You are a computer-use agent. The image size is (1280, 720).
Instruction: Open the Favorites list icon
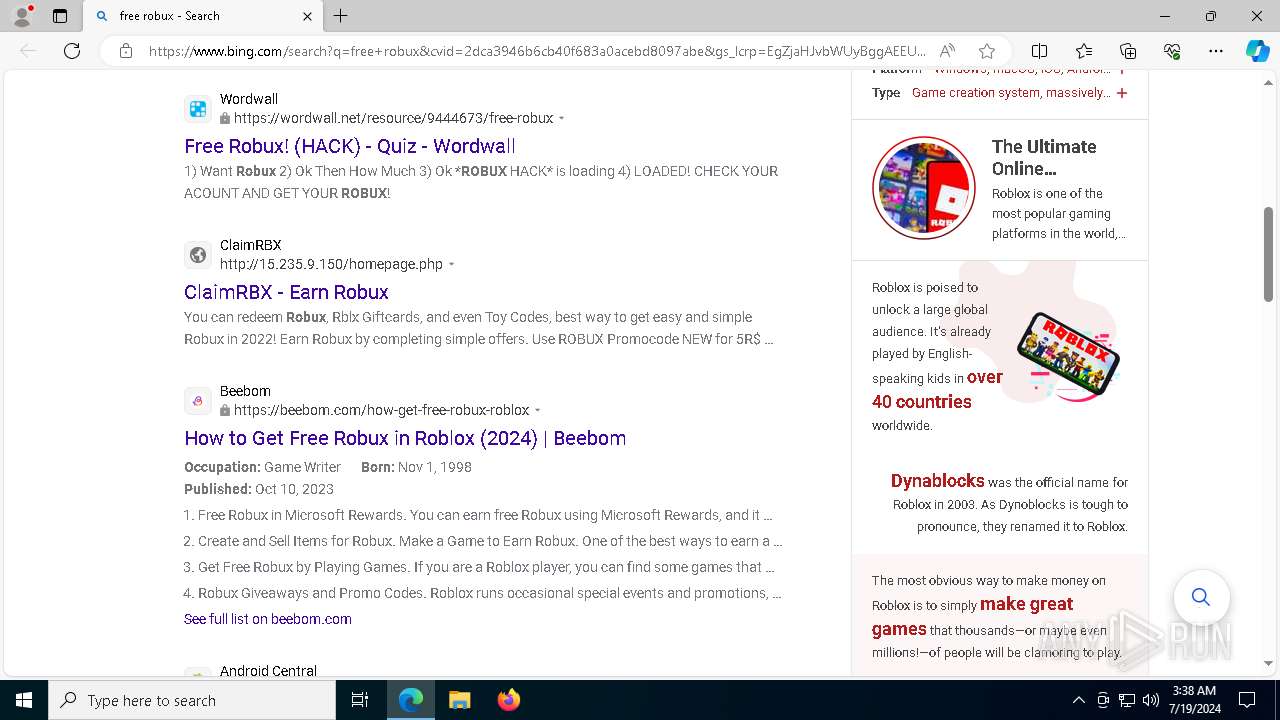click(1084, 51)
